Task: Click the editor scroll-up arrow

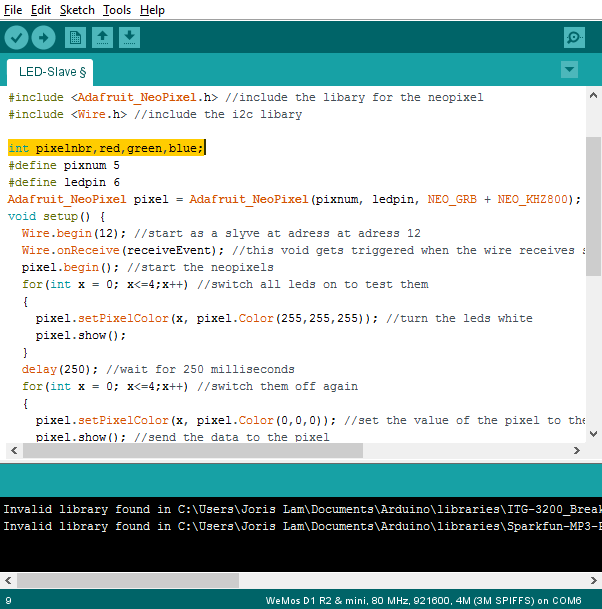Action: point(593,95)
